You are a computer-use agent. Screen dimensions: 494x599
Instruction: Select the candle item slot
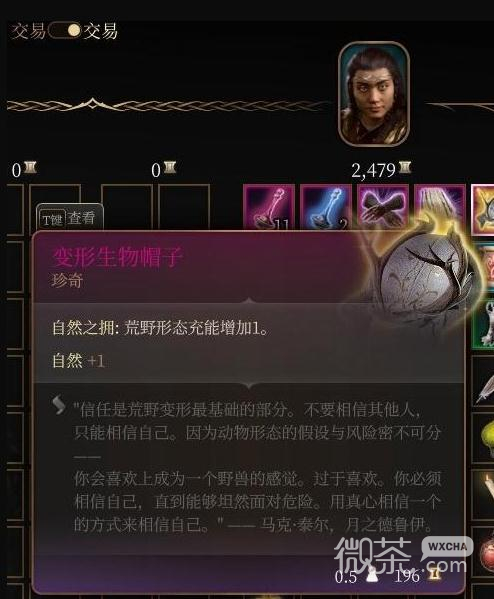click(484, 495)
